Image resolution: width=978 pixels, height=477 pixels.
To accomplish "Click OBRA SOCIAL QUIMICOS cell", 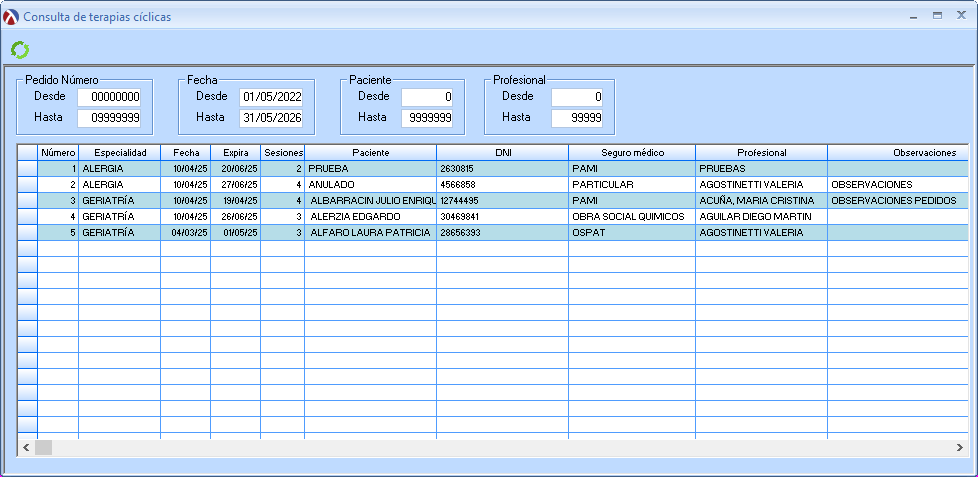I will (x=632, y=216).
